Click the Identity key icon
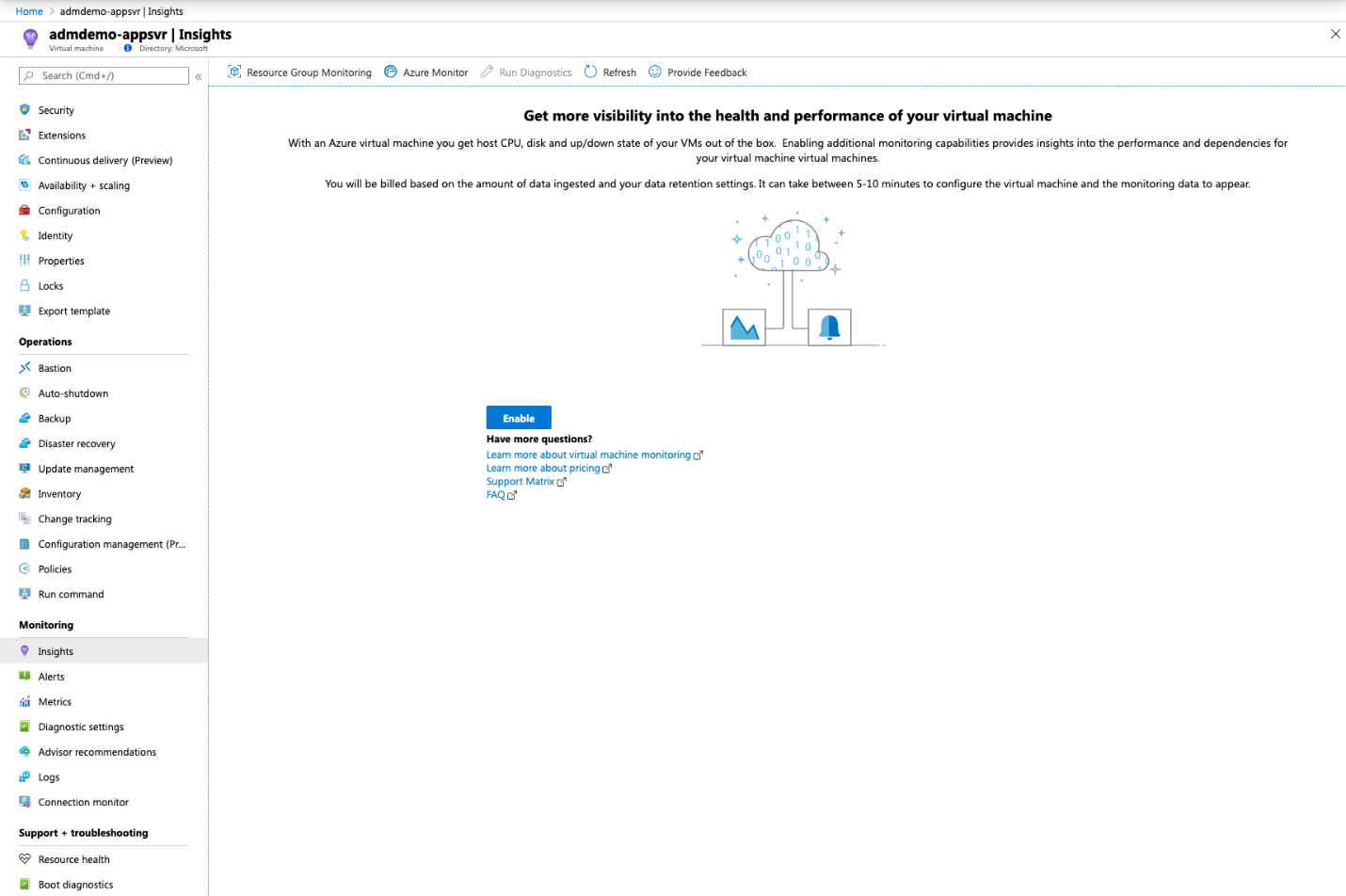1346x896 pixels. click(x=24, y=235)
